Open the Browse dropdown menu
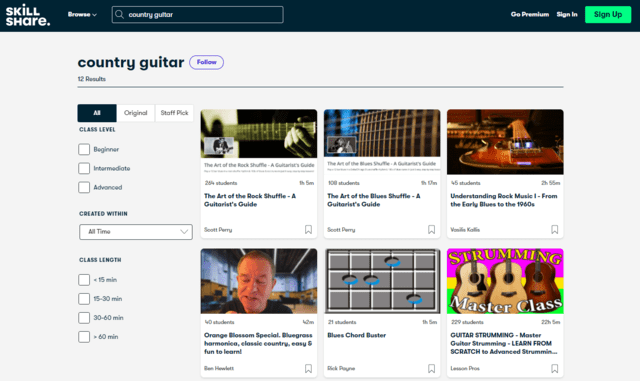The height and width of the screenshot is (381, 640). [x=82, y=15]
